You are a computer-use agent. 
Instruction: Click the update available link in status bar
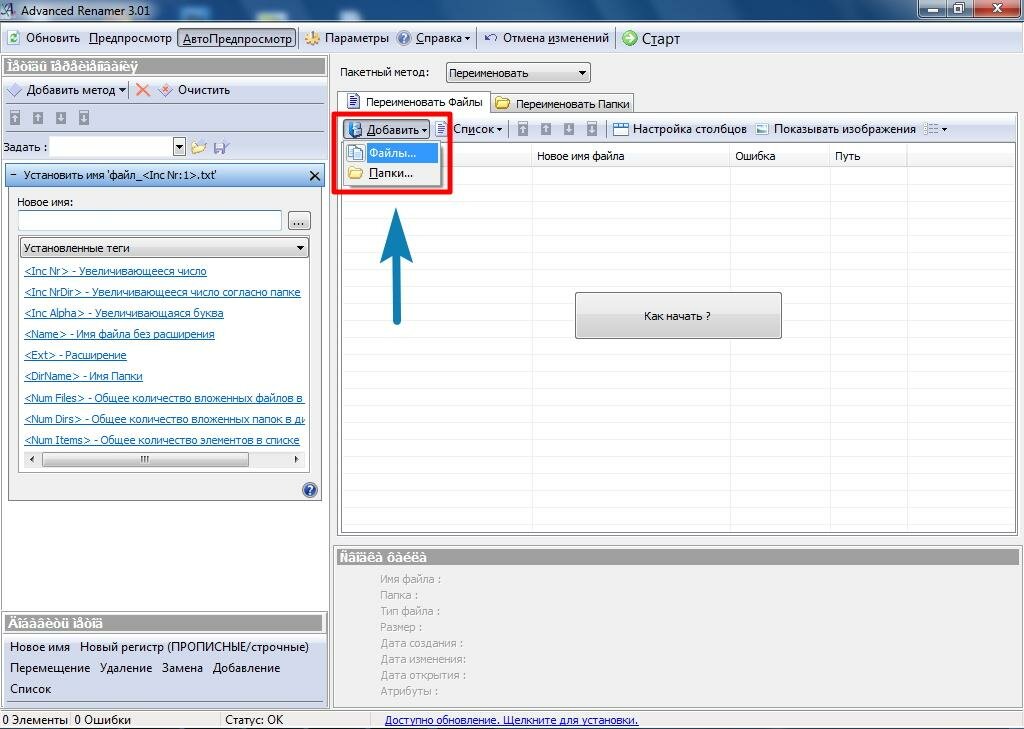pos(511,720)
